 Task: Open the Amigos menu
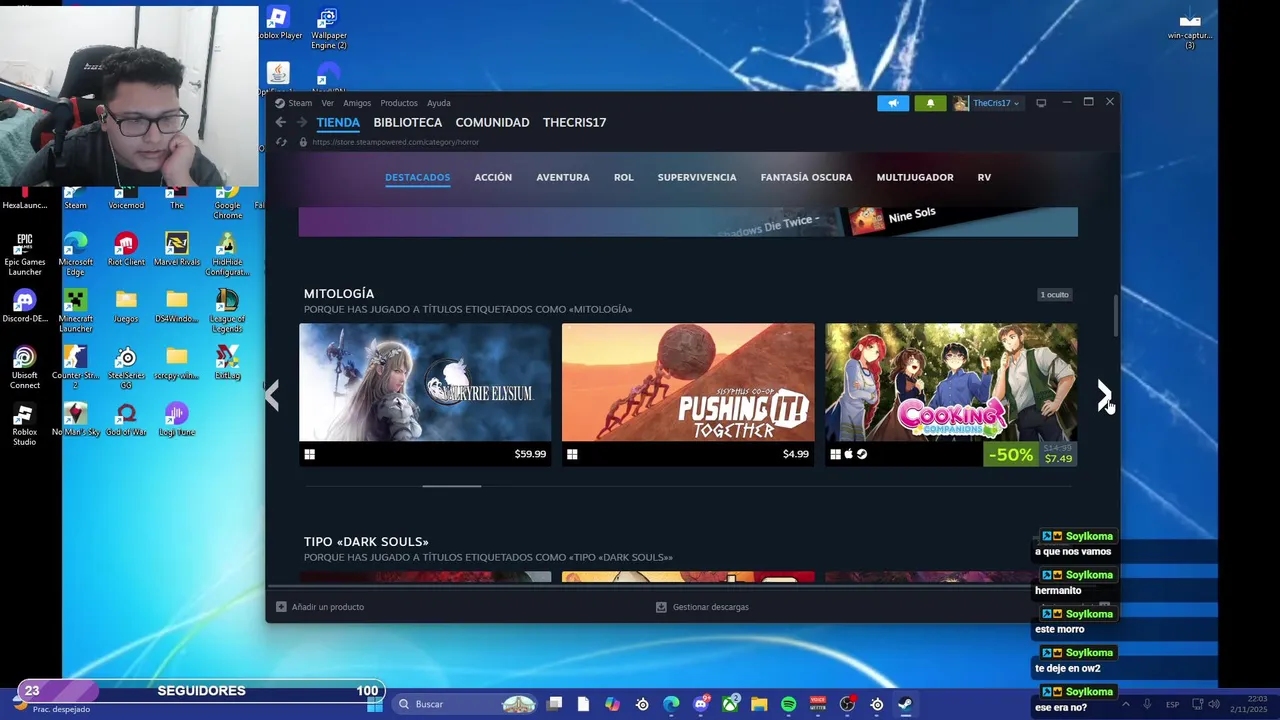[x=357, y=103]
